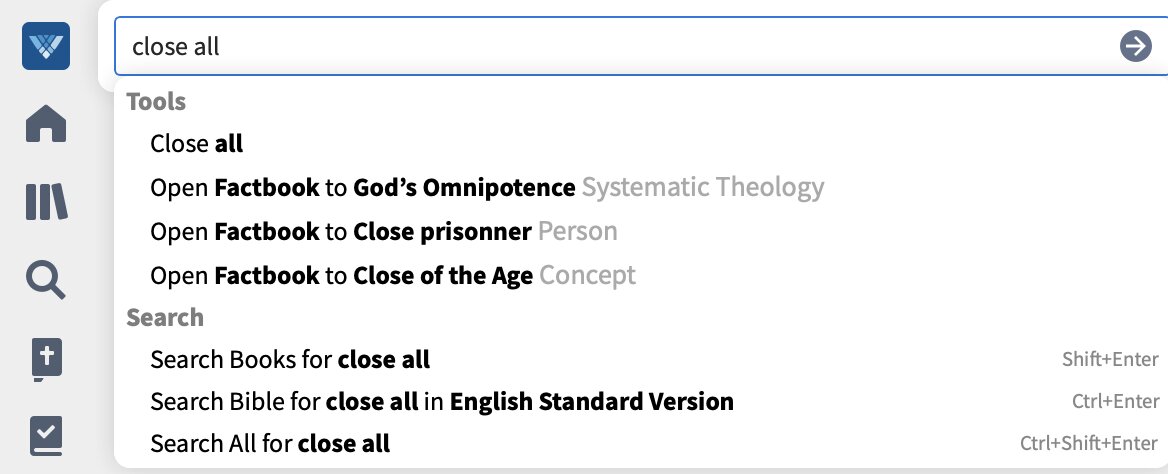Screen dimensions: 1168x474
Task: Click the Tools section heading
Action: coord(156,101)
